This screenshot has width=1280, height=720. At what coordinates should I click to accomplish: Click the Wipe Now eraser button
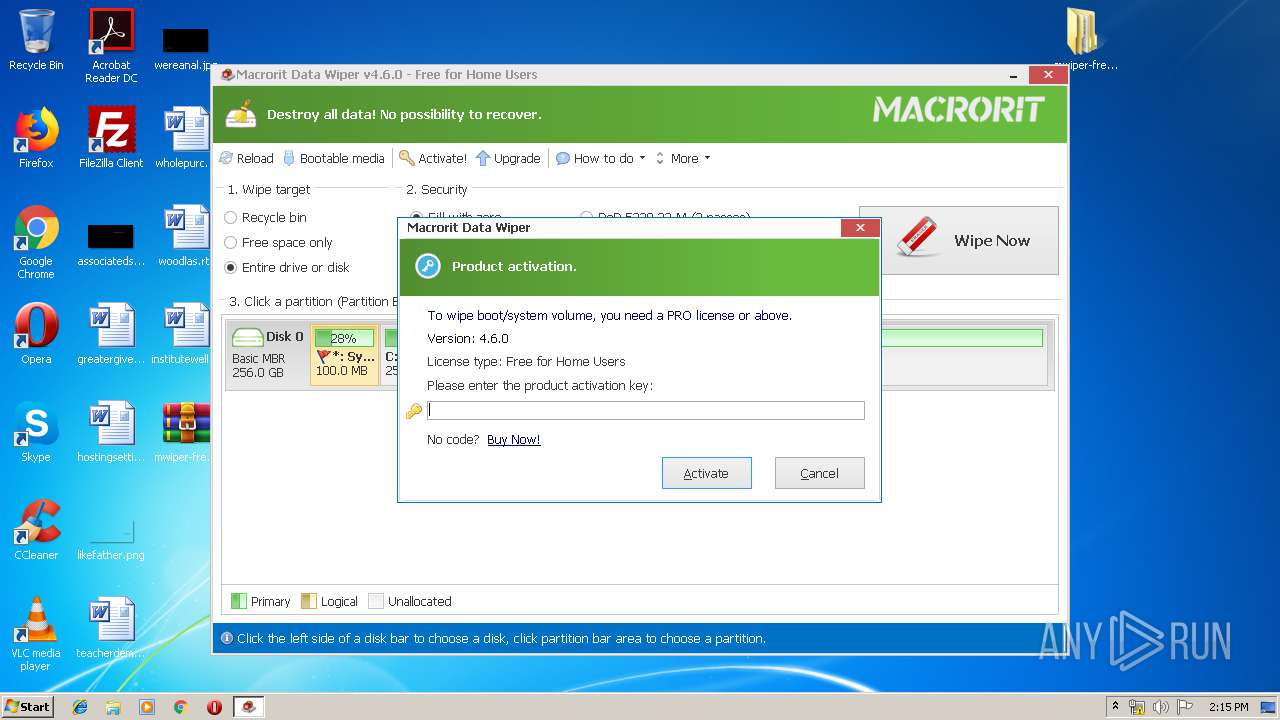pyautogui.click(x=958, y=240)
